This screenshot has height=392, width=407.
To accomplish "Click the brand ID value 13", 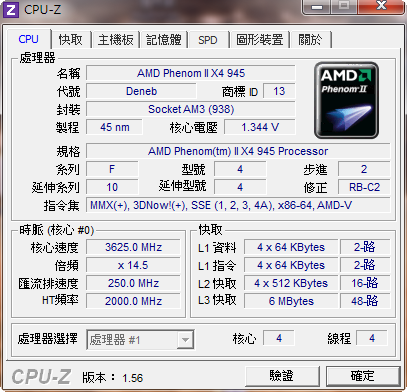I will [279, 91].
